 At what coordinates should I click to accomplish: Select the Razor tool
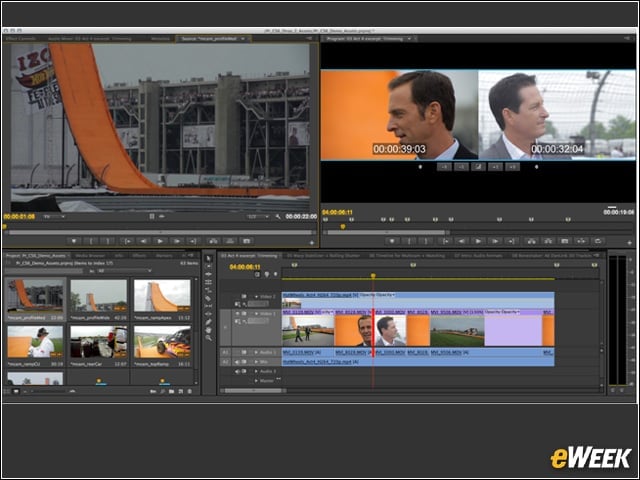[x=209, y=298]
